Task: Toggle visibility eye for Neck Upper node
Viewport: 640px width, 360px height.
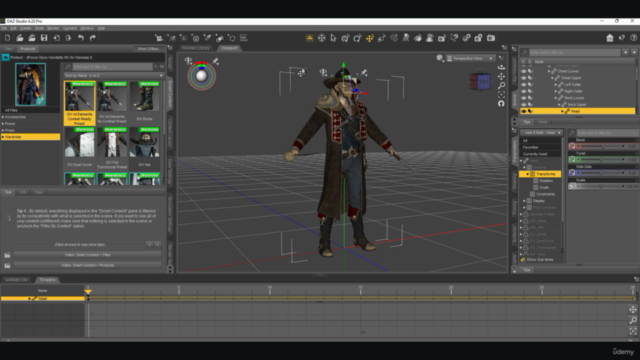Action: point(524,104)
